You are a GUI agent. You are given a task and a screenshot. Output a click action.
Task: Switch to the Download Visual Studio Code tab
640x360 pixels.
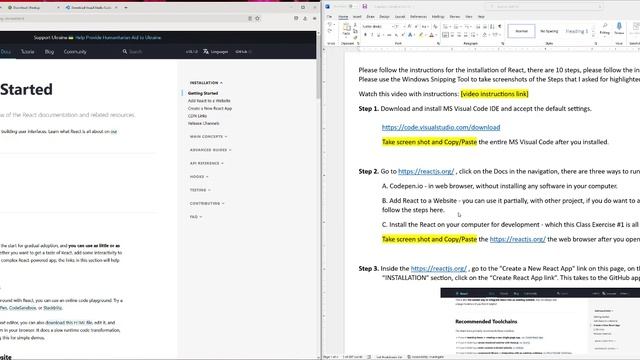coord(91,7)
